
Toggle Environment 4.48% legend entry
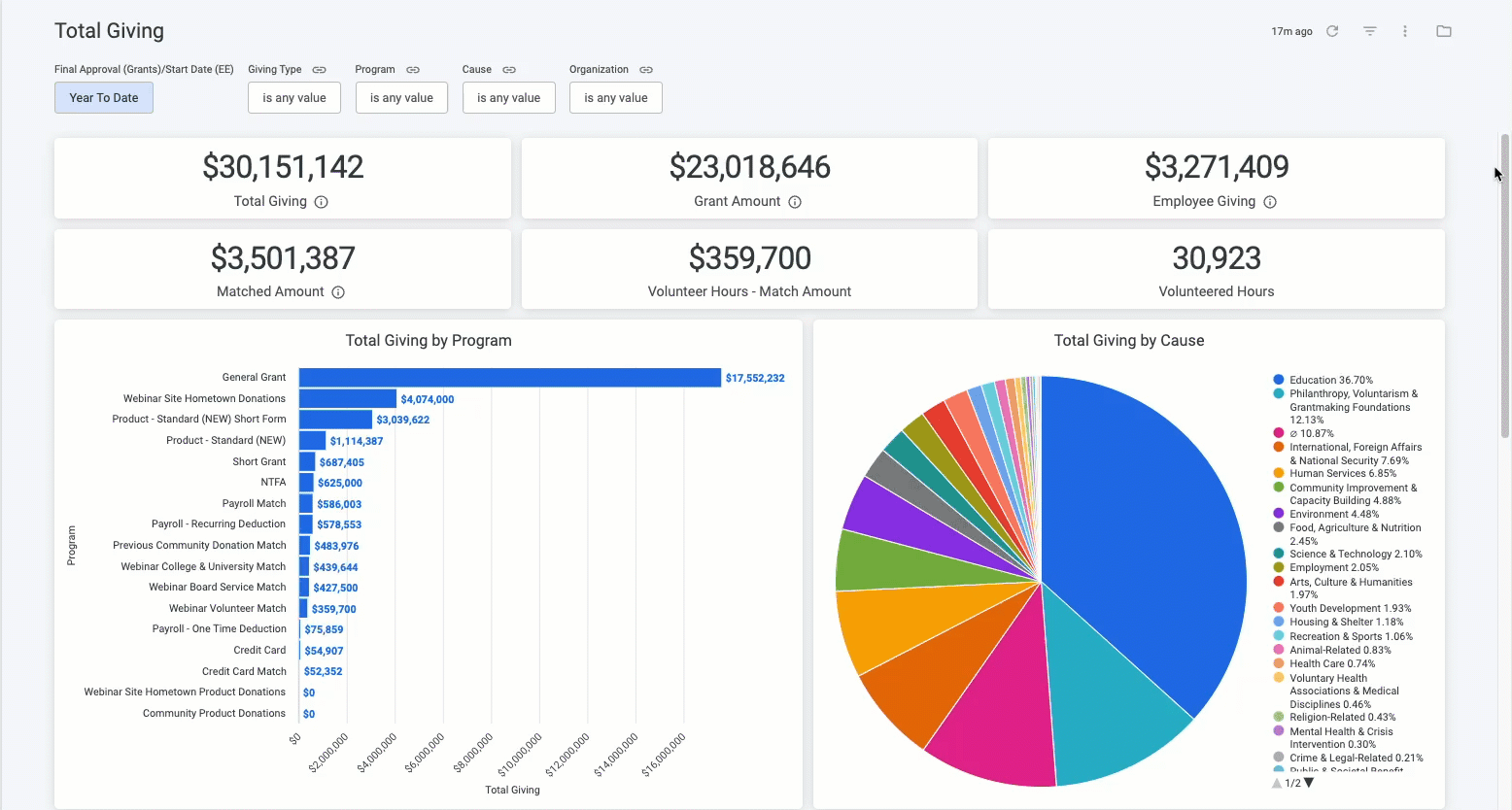coord(1325,515)
